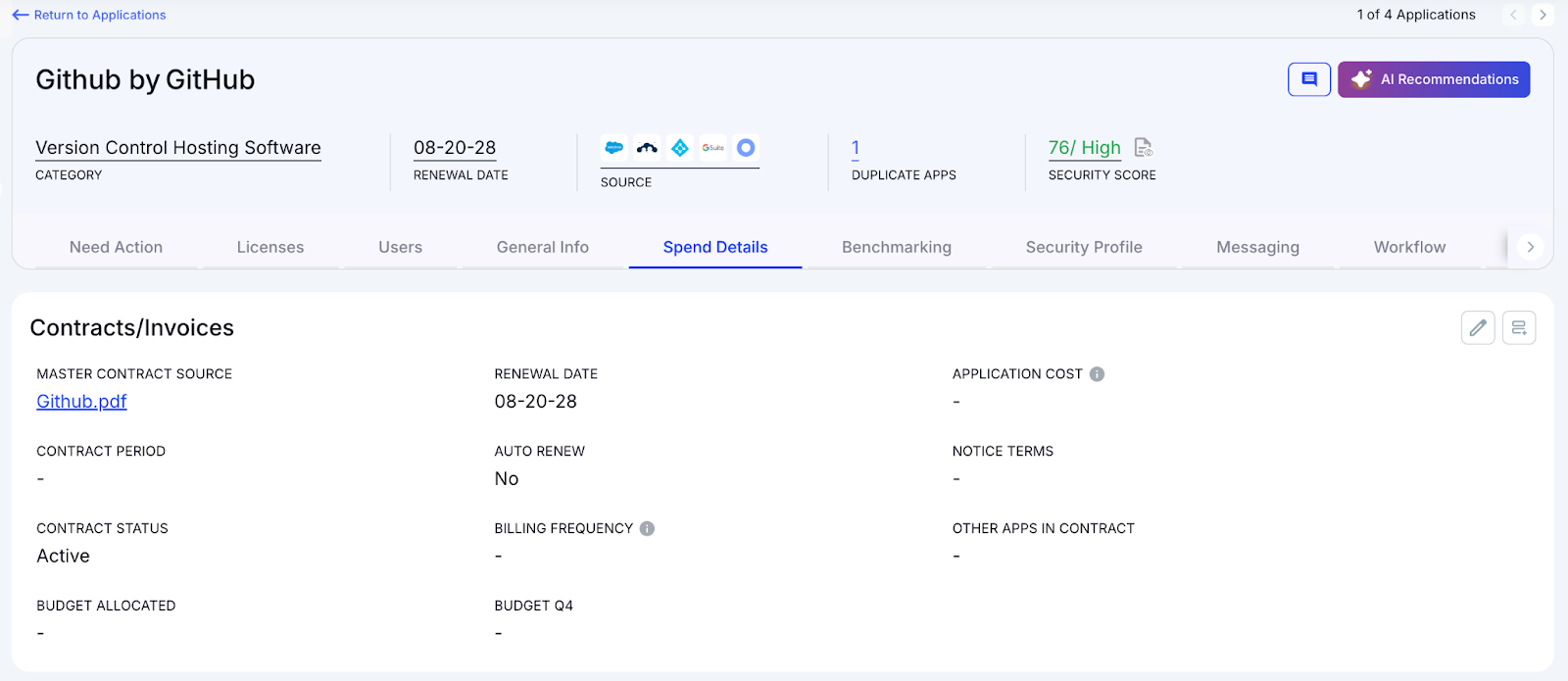Switch to the Benchmarking tab
The height and width of the screenshot is (681, 1568).
tap(897, 247)
